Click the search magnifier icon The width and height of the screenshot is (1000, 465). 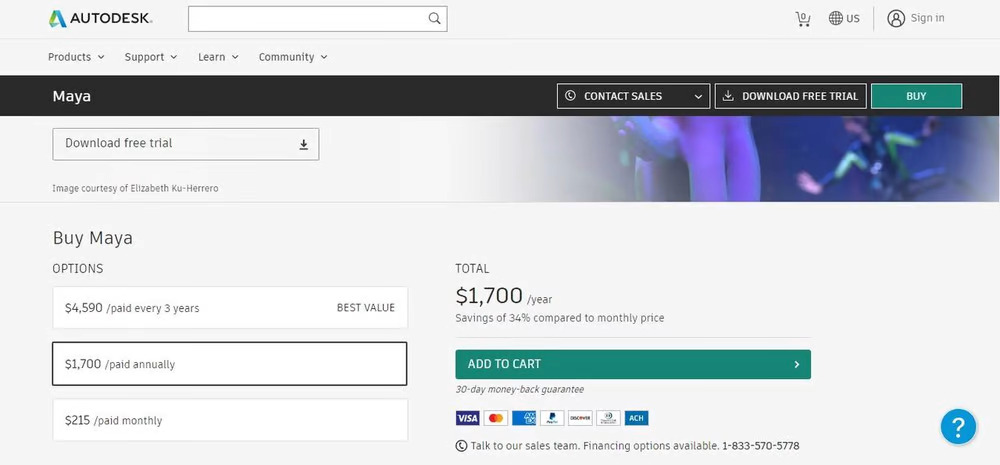pyautogui.click(x=434, y=18)
